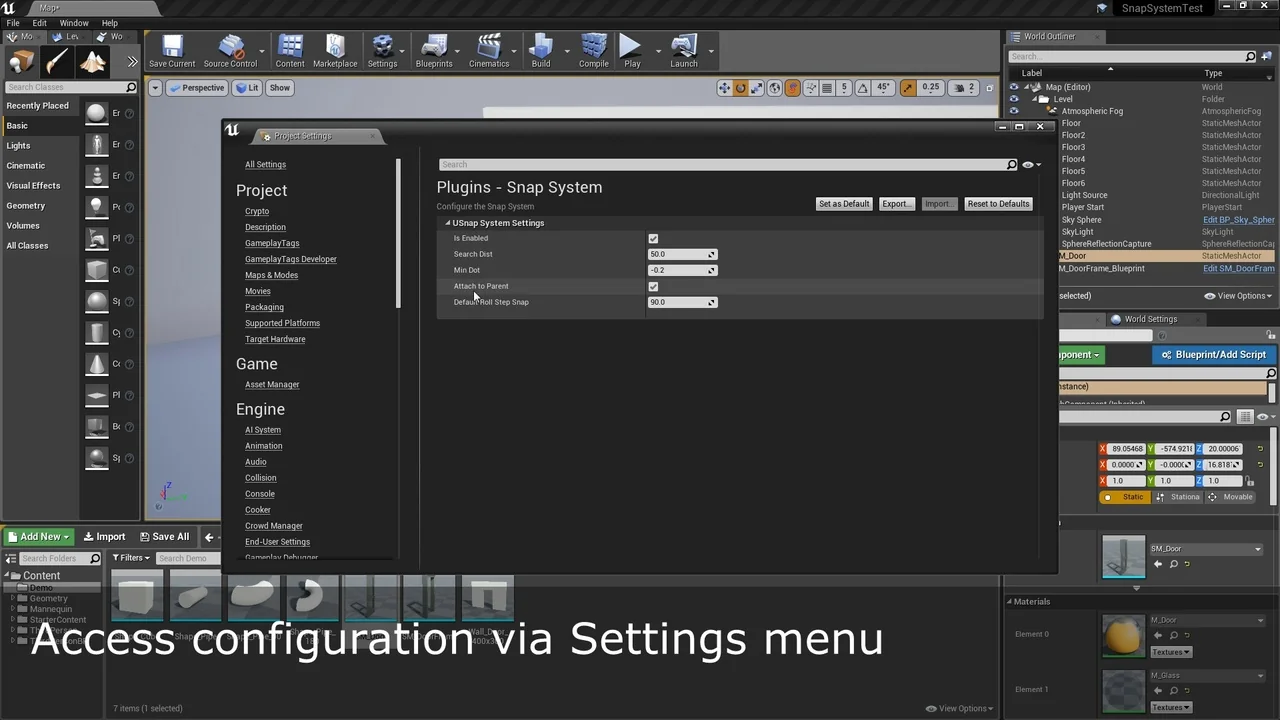Click the Set as Default button
The height and width of the screenshot is (720, 1280).
point(844,204)
